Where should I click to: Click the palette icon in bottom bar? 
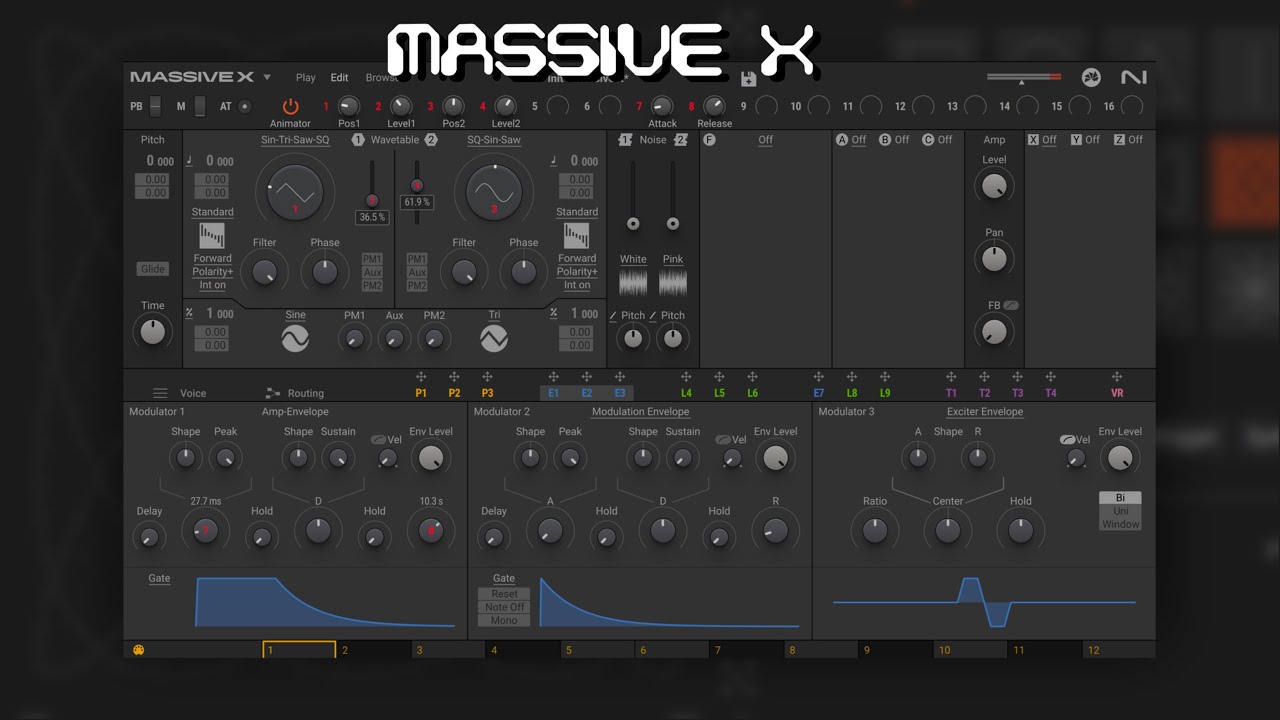point(139,650)
